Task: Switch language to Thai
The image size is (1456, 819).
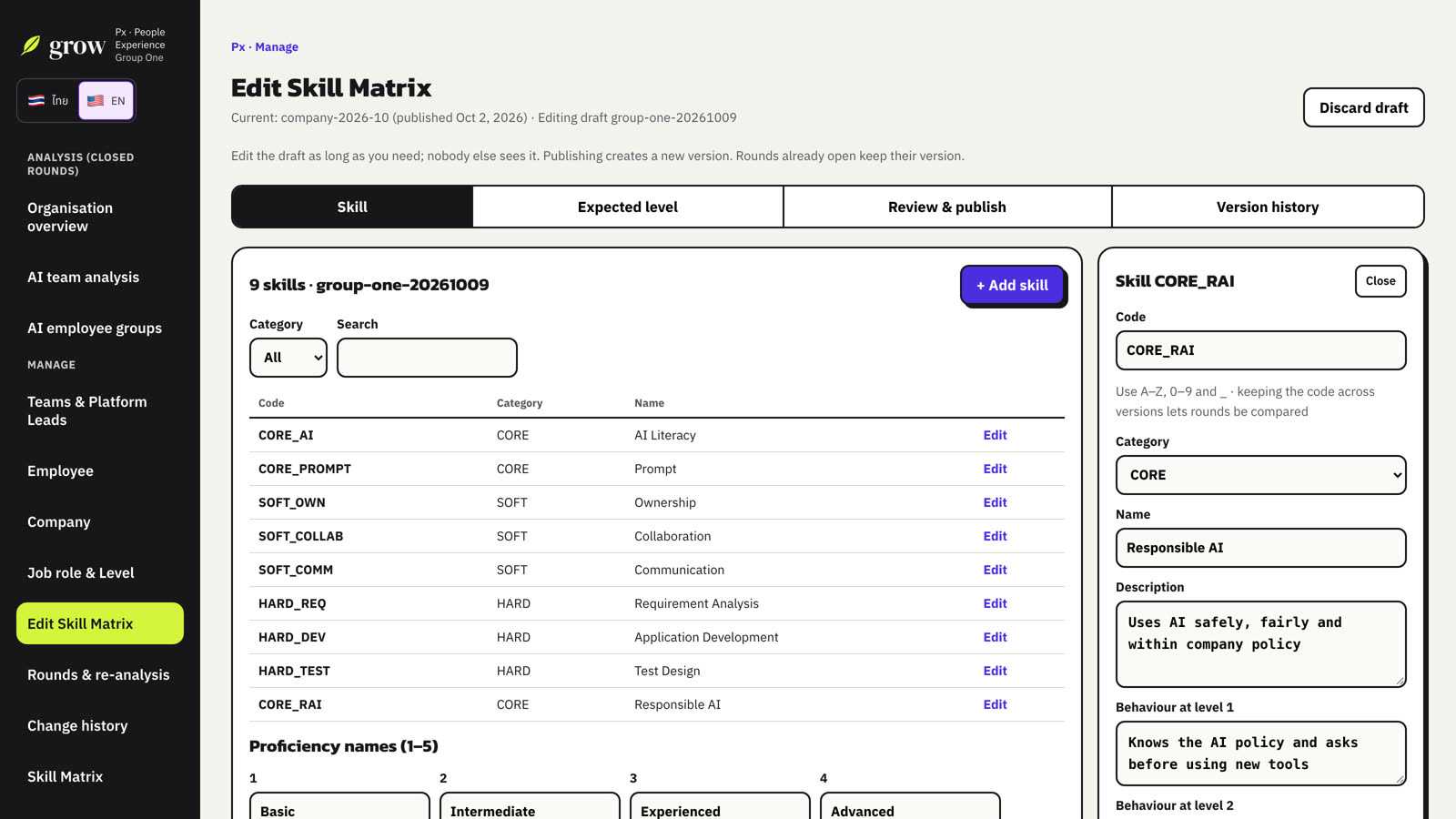Action: (48, 100)
